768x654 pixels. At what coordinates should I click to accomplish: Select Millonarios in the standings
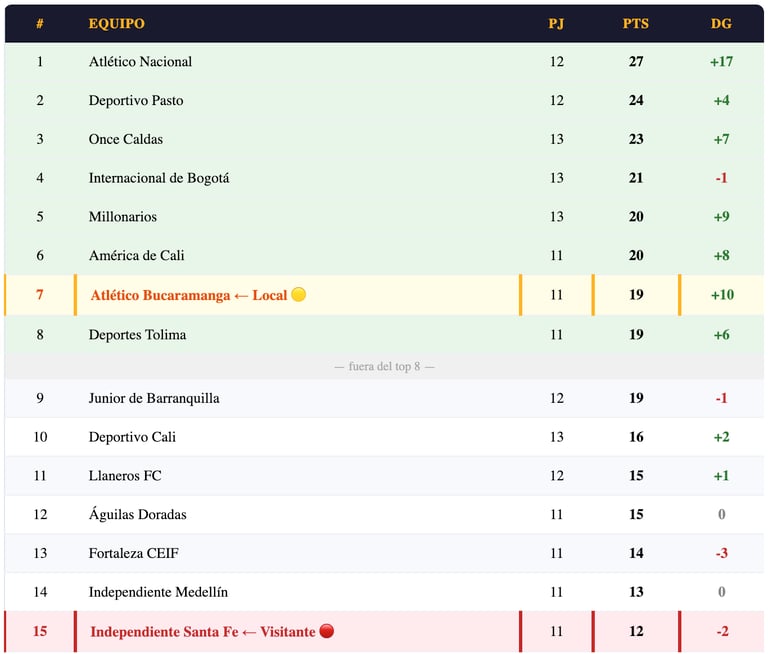click(123, 217)
